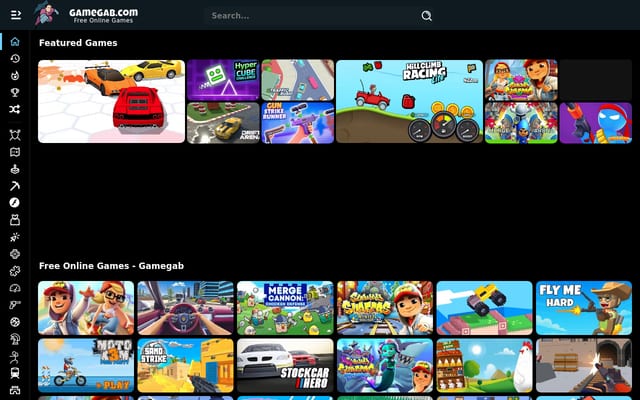The width and height of the screenshot is (640, 400).
Task: Open the Fly Me Hard game
Action: pyautogui.click(x=584, y=308)
